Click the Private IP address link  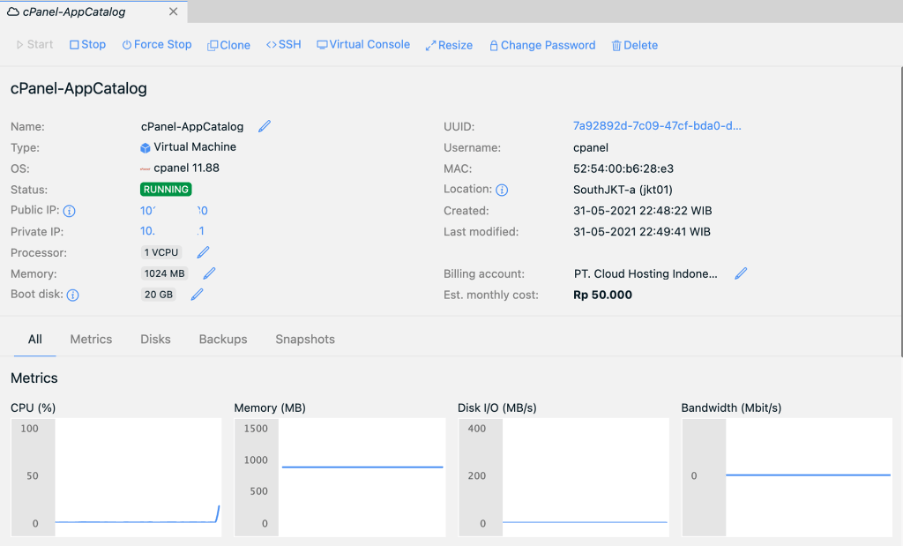[x=172, y=231]
